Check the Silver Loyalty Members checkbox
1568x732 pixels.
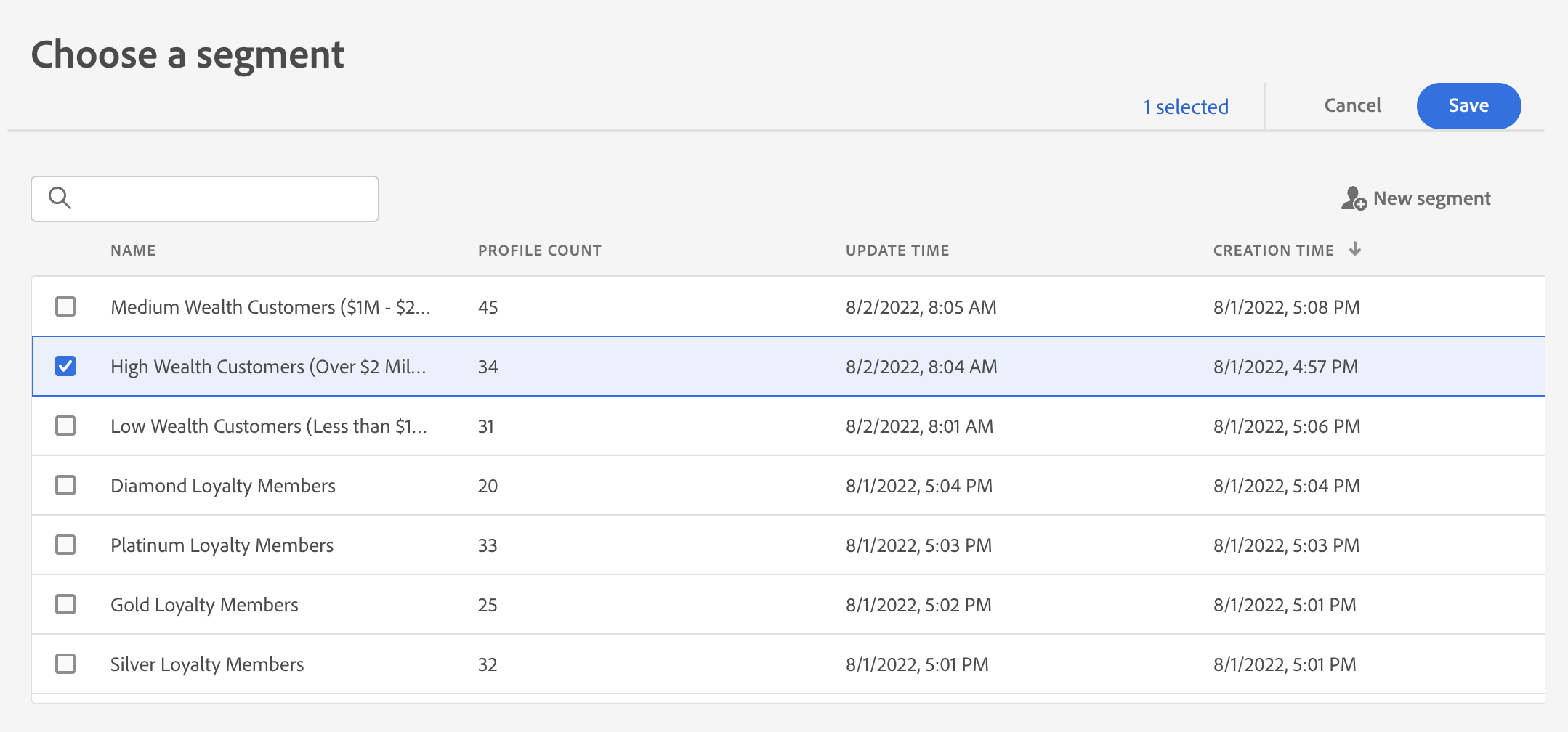click(x=65, y=664)
